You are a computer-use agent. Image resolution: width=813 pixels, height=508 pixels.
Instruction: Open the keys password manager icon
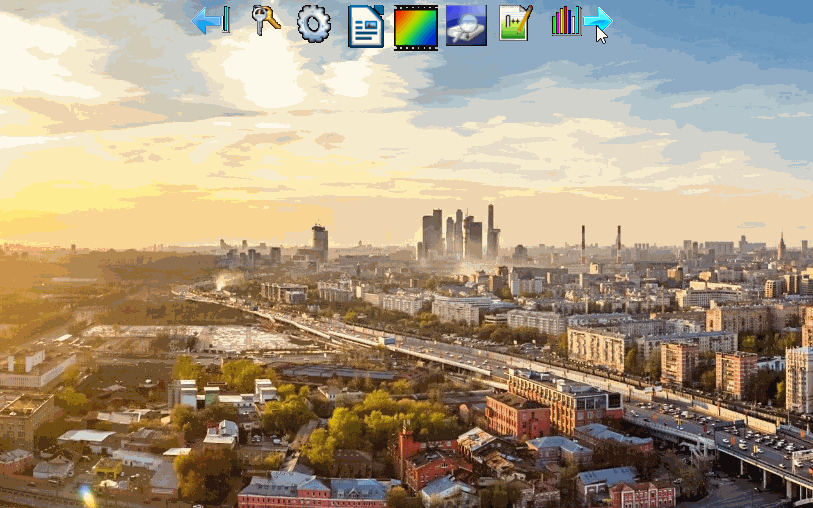[x=265, y=21]
